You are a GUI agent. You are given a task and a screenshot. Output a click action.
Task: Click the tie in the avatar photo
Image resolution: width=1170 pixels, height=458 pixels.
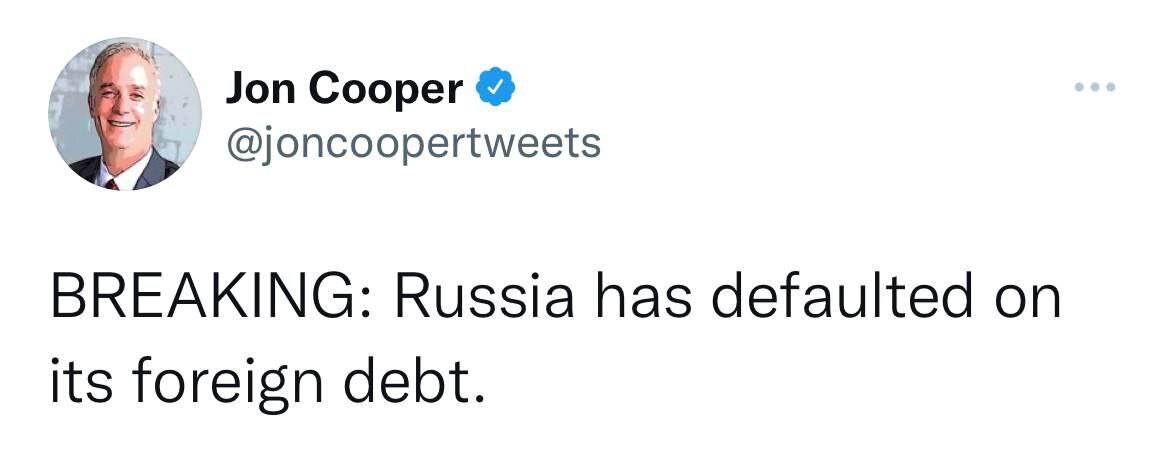[111, 181]
